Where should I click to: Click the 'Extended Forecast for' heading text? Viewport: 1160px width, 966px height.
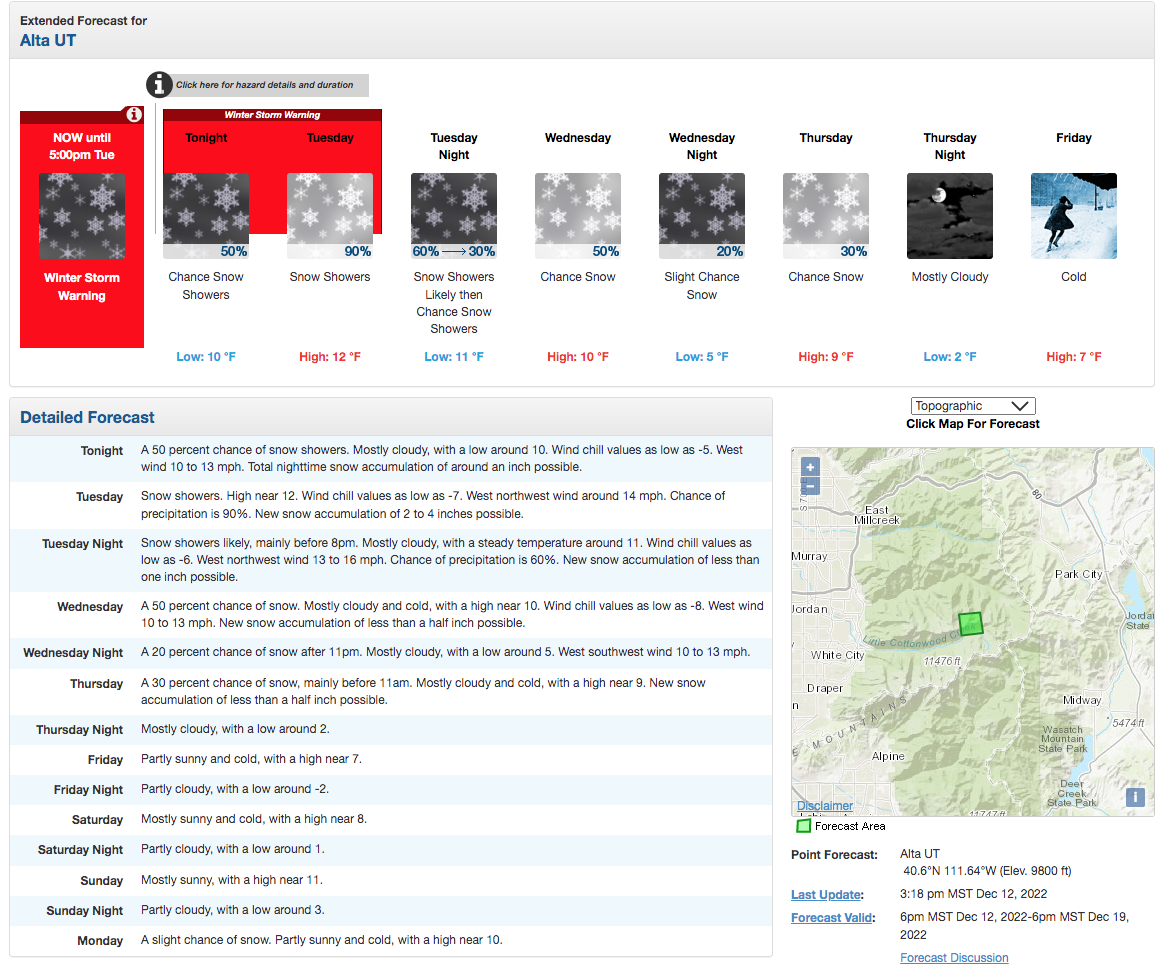point(84,21)
